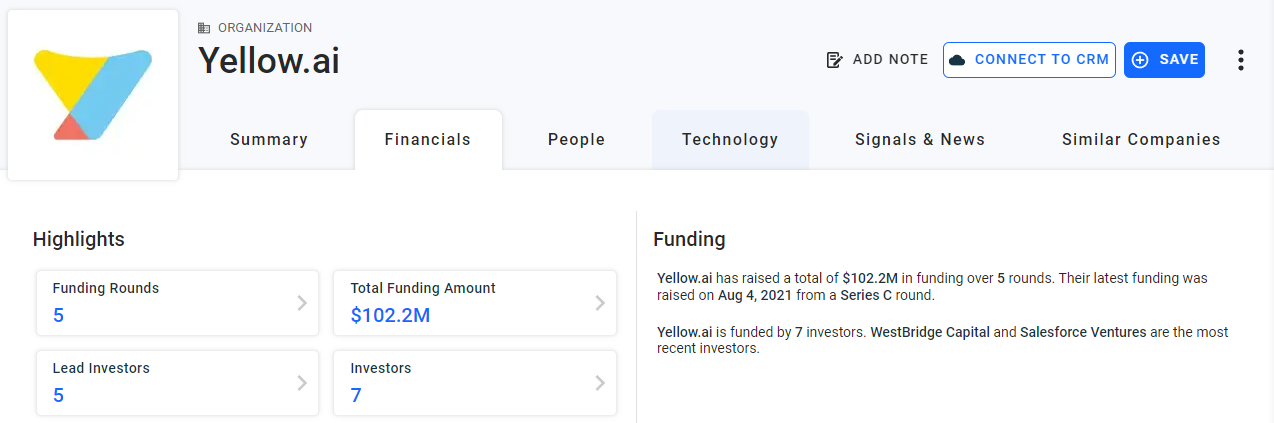Click the Connect to CRM button

pyautogui.click(x=1029, y=60)
